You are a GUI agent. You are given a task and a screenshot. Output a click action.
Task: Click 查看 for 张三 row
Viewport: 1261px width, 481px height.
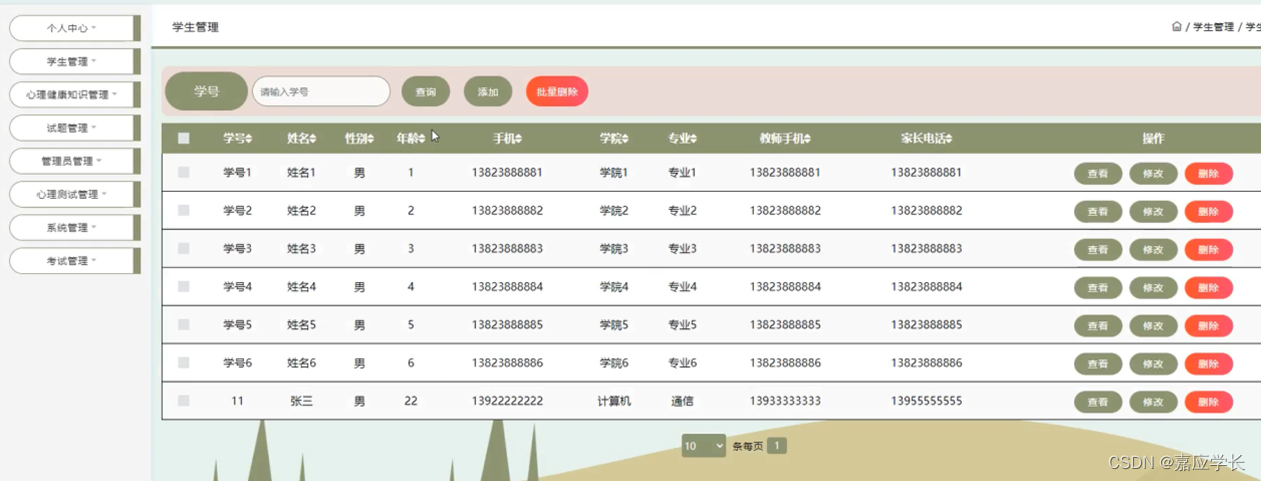click(x=1098, y=402)
